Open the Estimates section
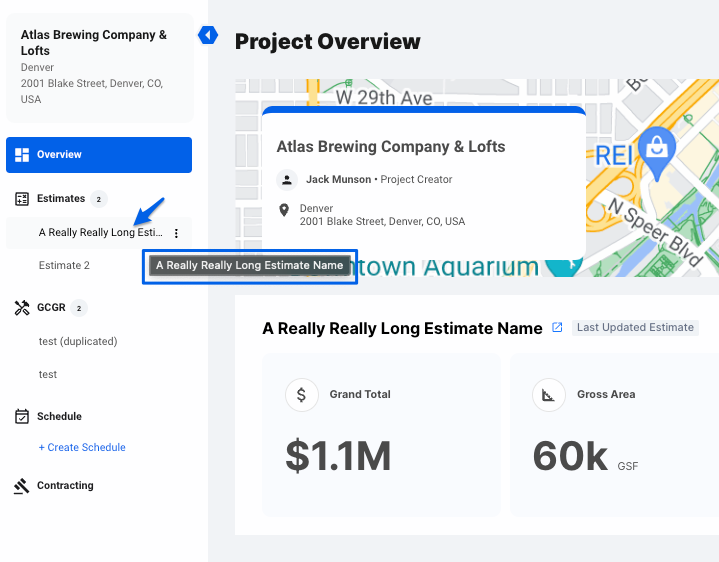The width and height of the screenshot is (719, 562). click(x=61, y=198)
